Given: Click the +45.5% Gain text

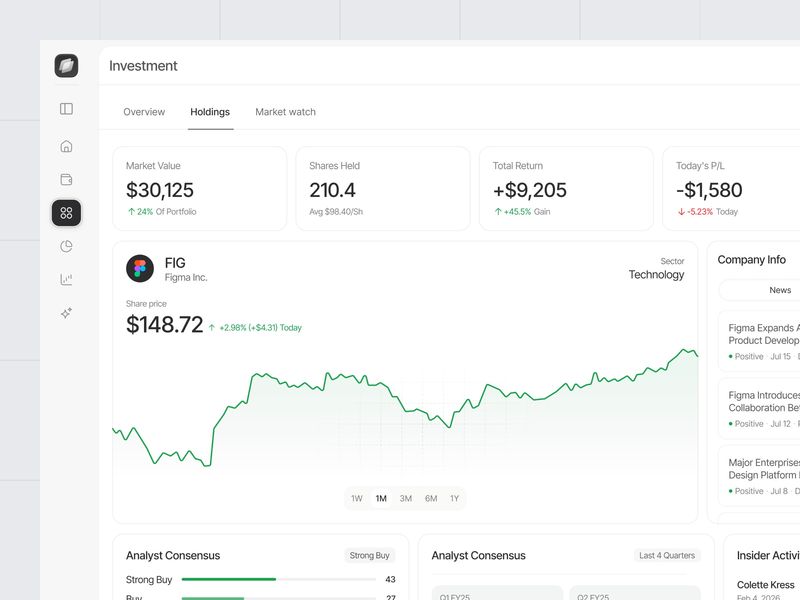Looking at the screenshot, I should pyautogui.click(x=522, y=211).
